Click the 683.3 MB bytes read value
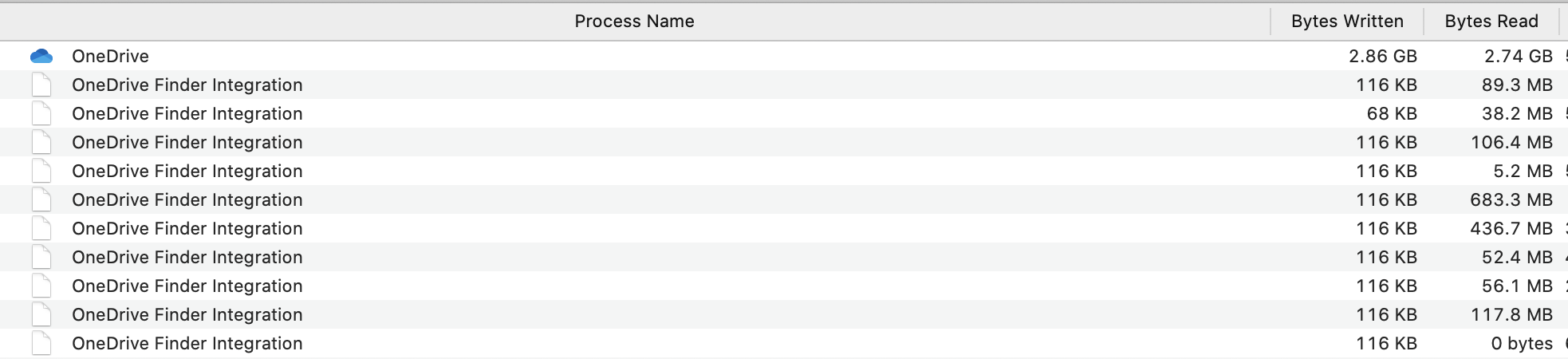The width and height of the screenshot is (1568, 359). [1512, 199]
